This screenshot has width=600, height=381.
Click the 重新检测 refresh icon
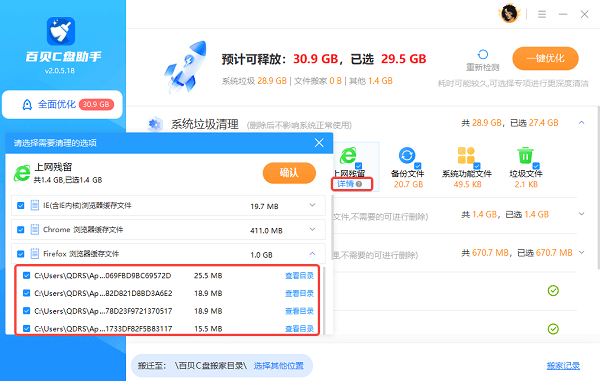coord(483,55)
